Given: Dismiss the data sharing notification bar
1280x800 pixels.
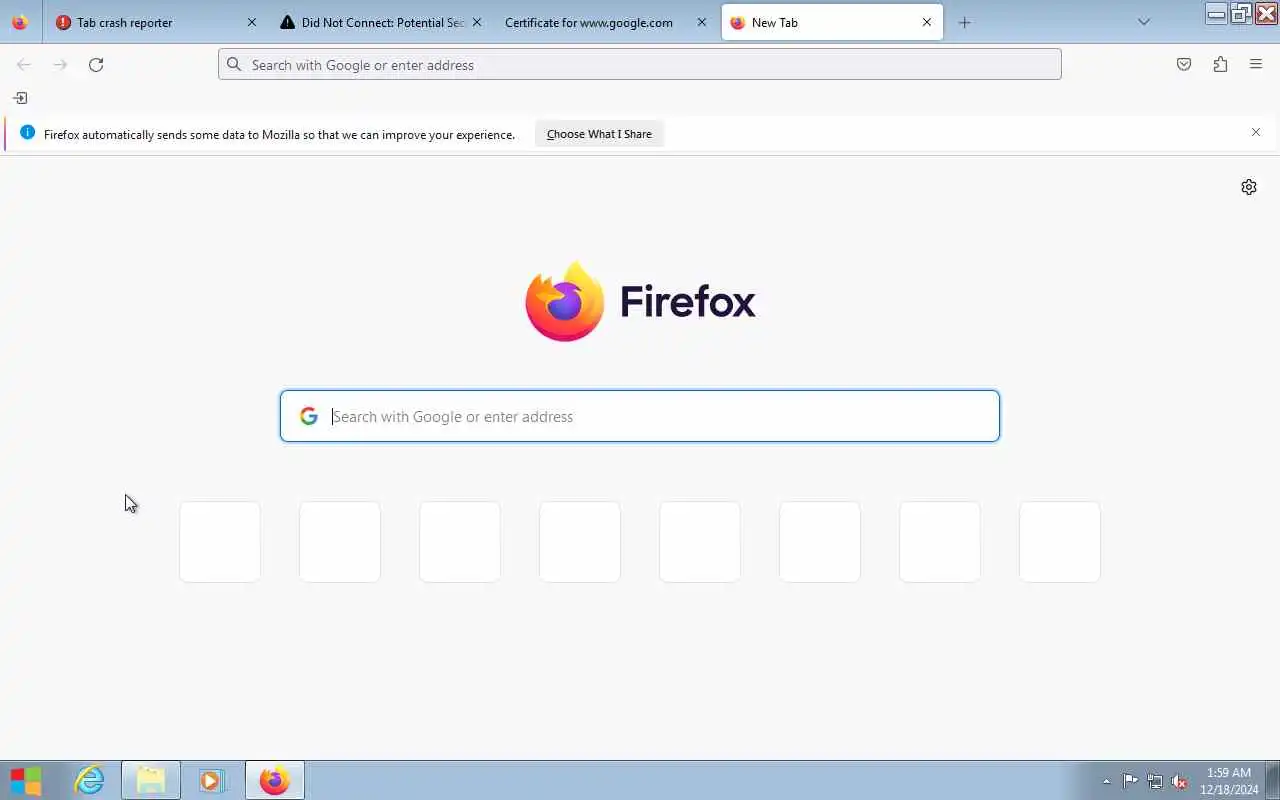Looking at the screenshot, I should click(1256, 132).
